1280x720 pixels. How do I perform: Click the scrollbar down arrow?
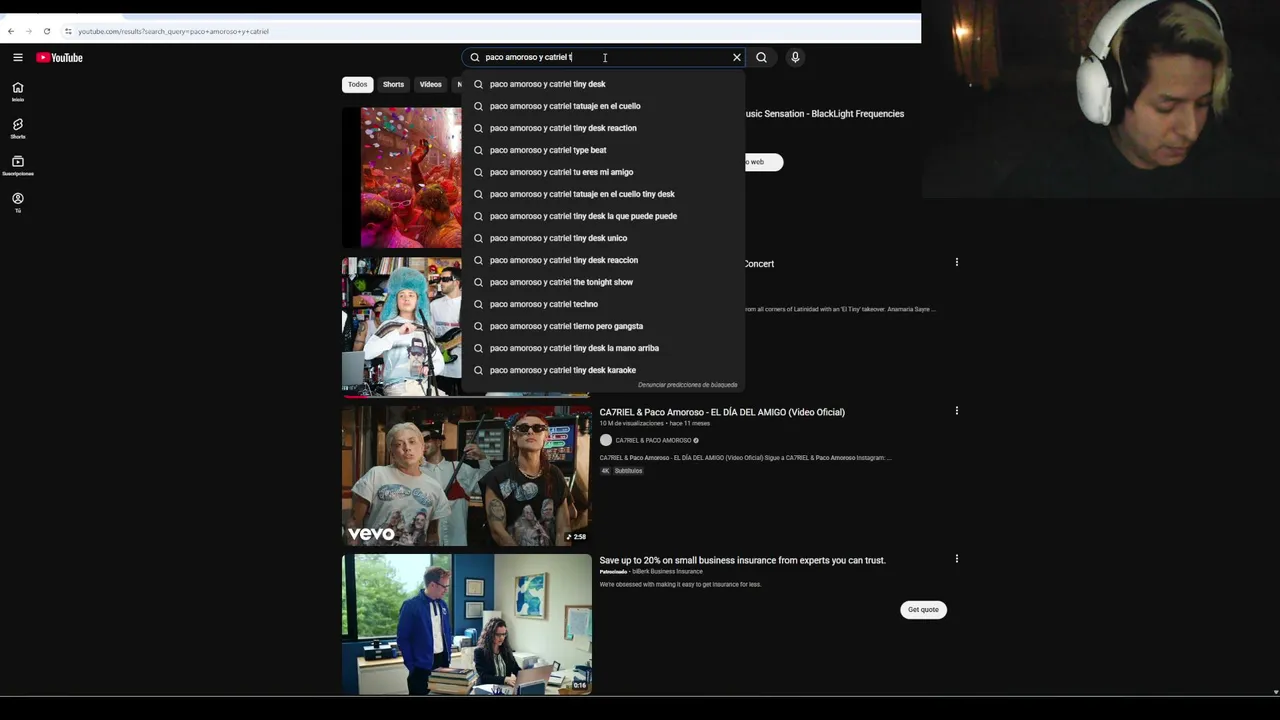click(1275, 692)
